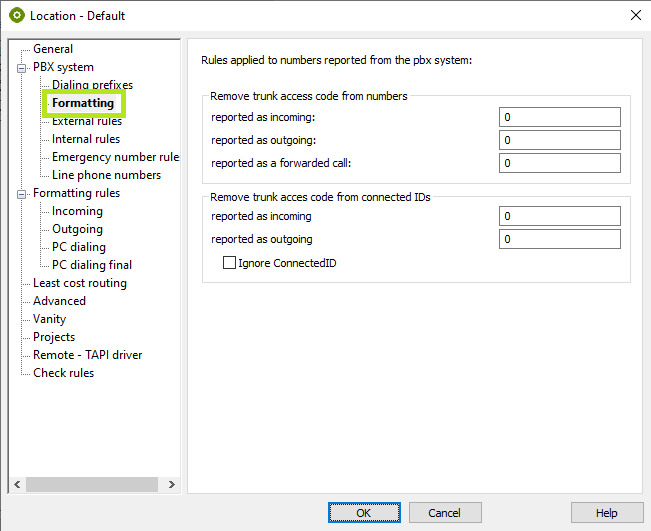Go to Internal rules settings
Viewport: 651px width, 531px height.
coord(86,139)
